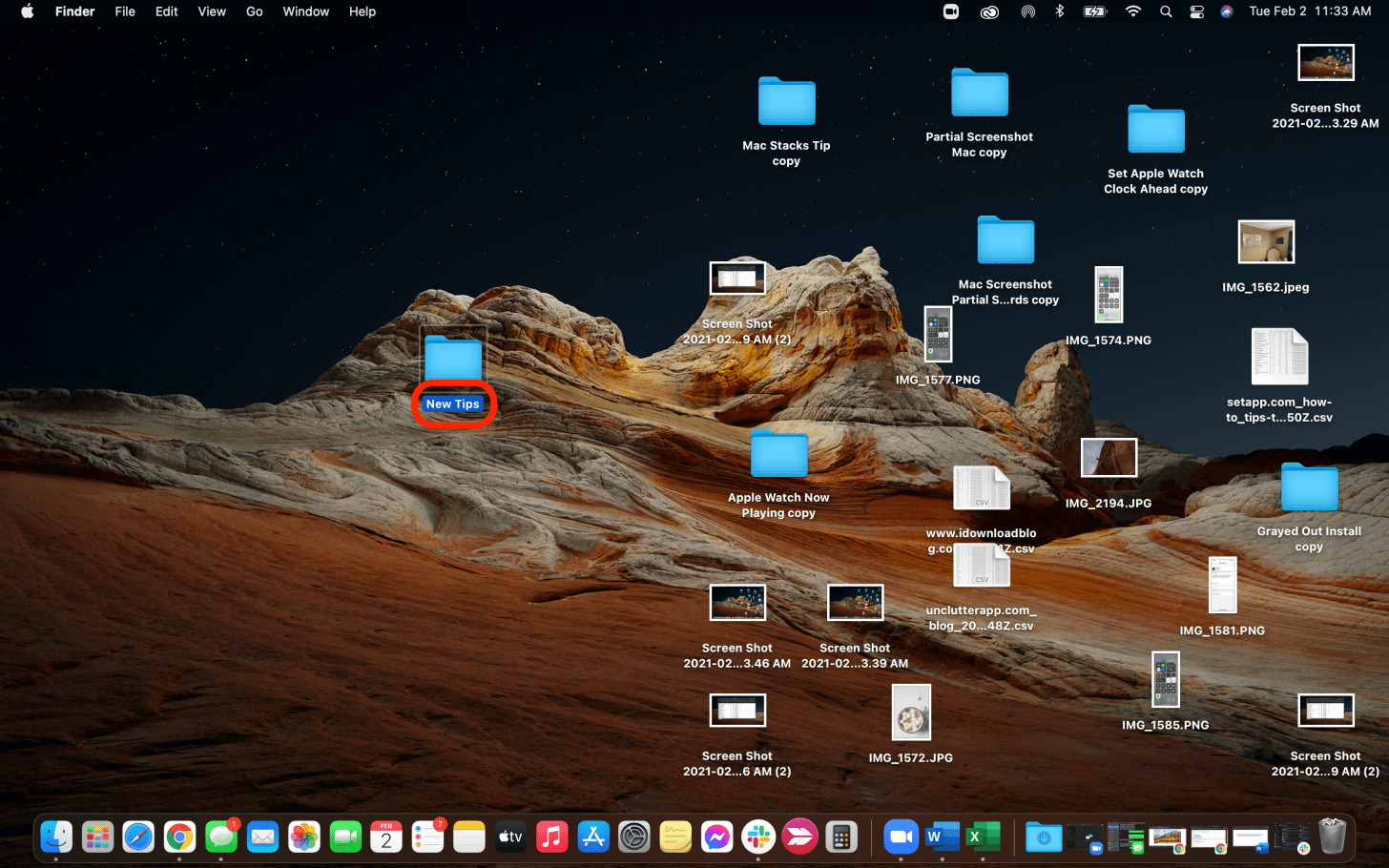This screenshot has width=1389, height=868.
Task: Open System Preferences in the Dock
Action: pos(633,837)
